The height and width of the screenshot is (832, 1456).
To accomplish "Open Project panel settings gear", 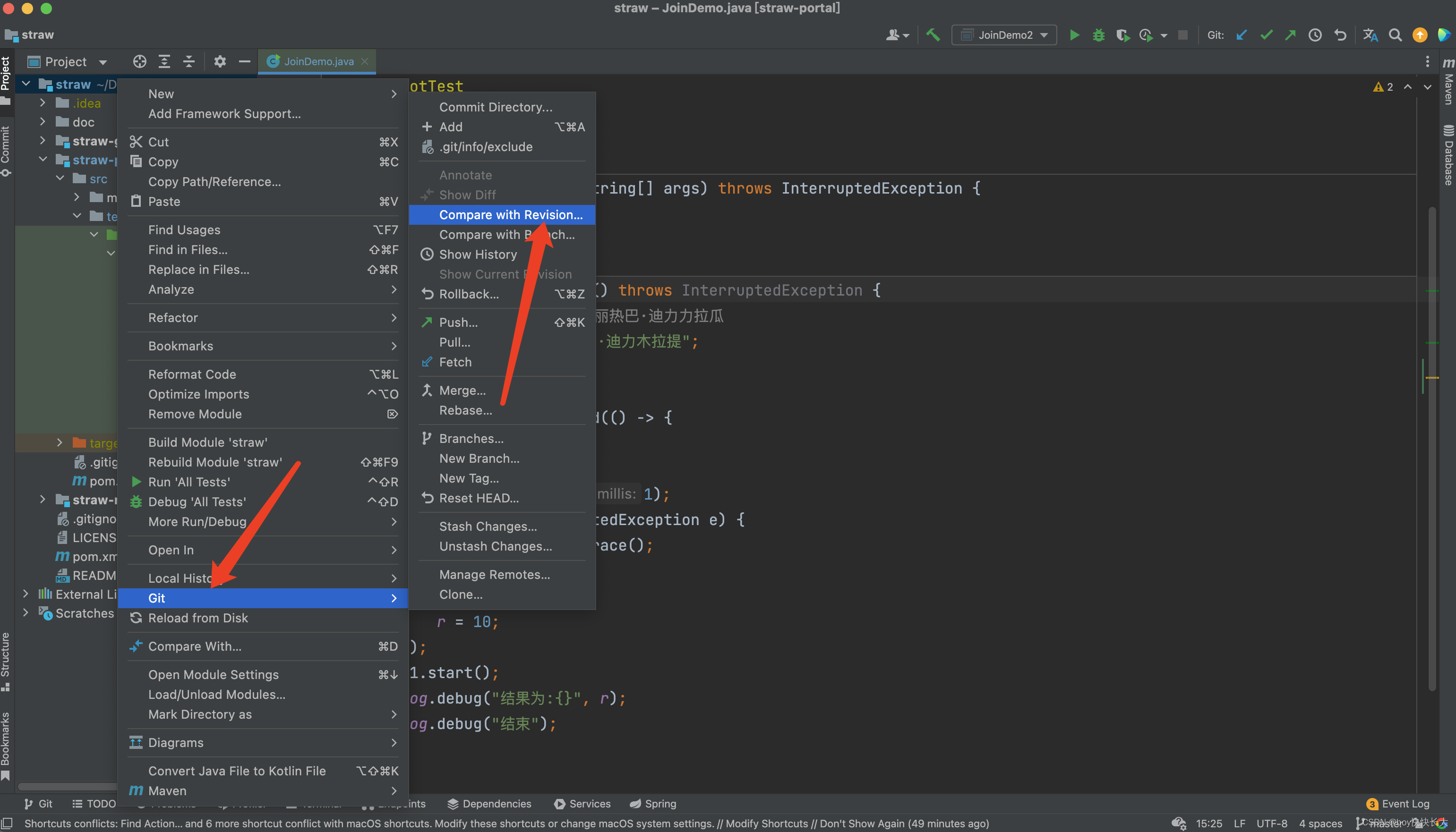I will (x=220, y=61).
